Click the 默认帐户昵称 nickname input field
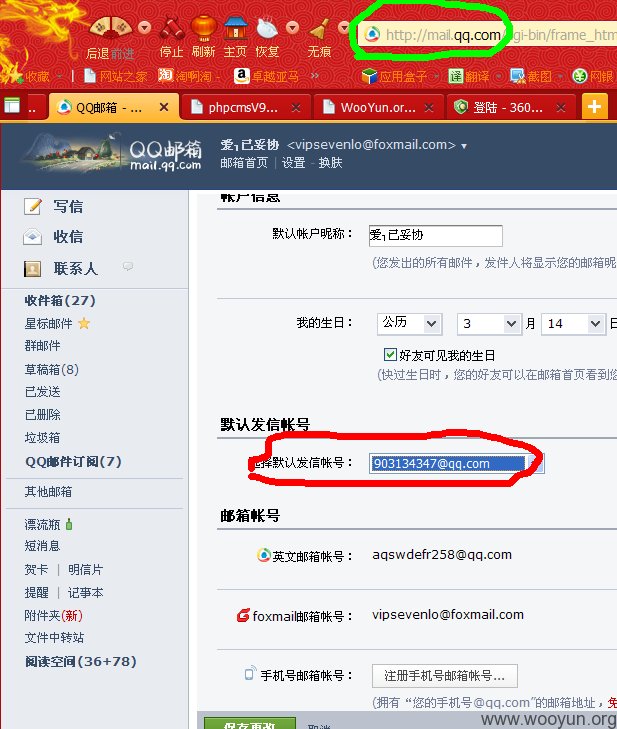617x729 pixels. [436, 236]
